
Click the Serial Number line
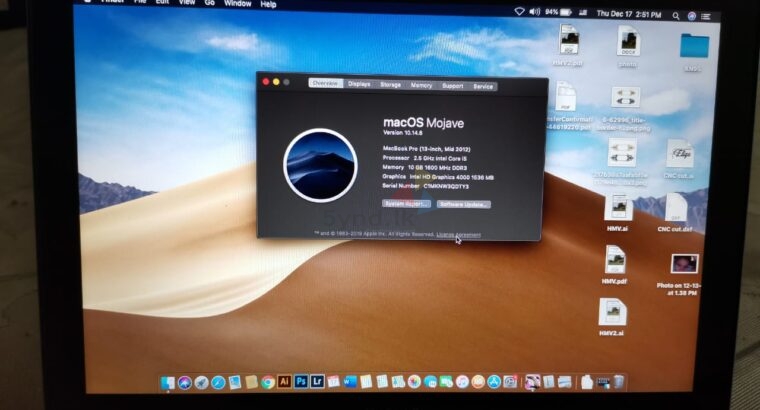[x=426, y=186]
